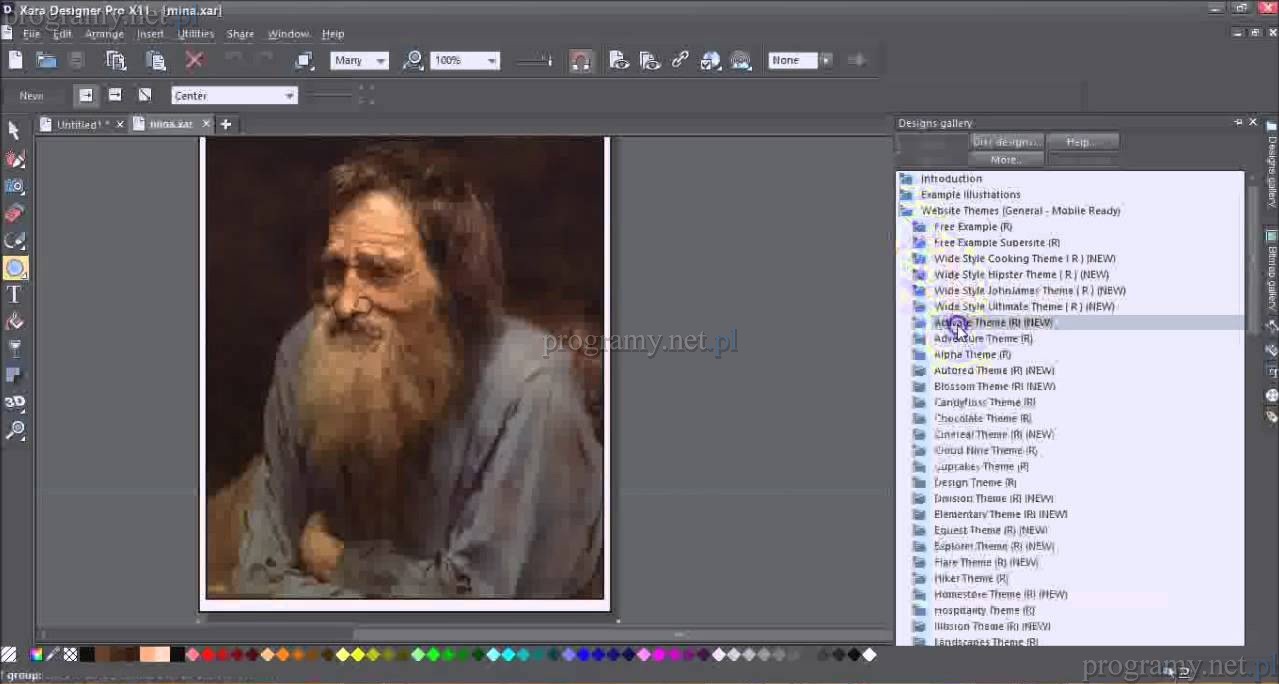
Task: Open the 3D extrude tool
Action: click(x=15, y=402)
